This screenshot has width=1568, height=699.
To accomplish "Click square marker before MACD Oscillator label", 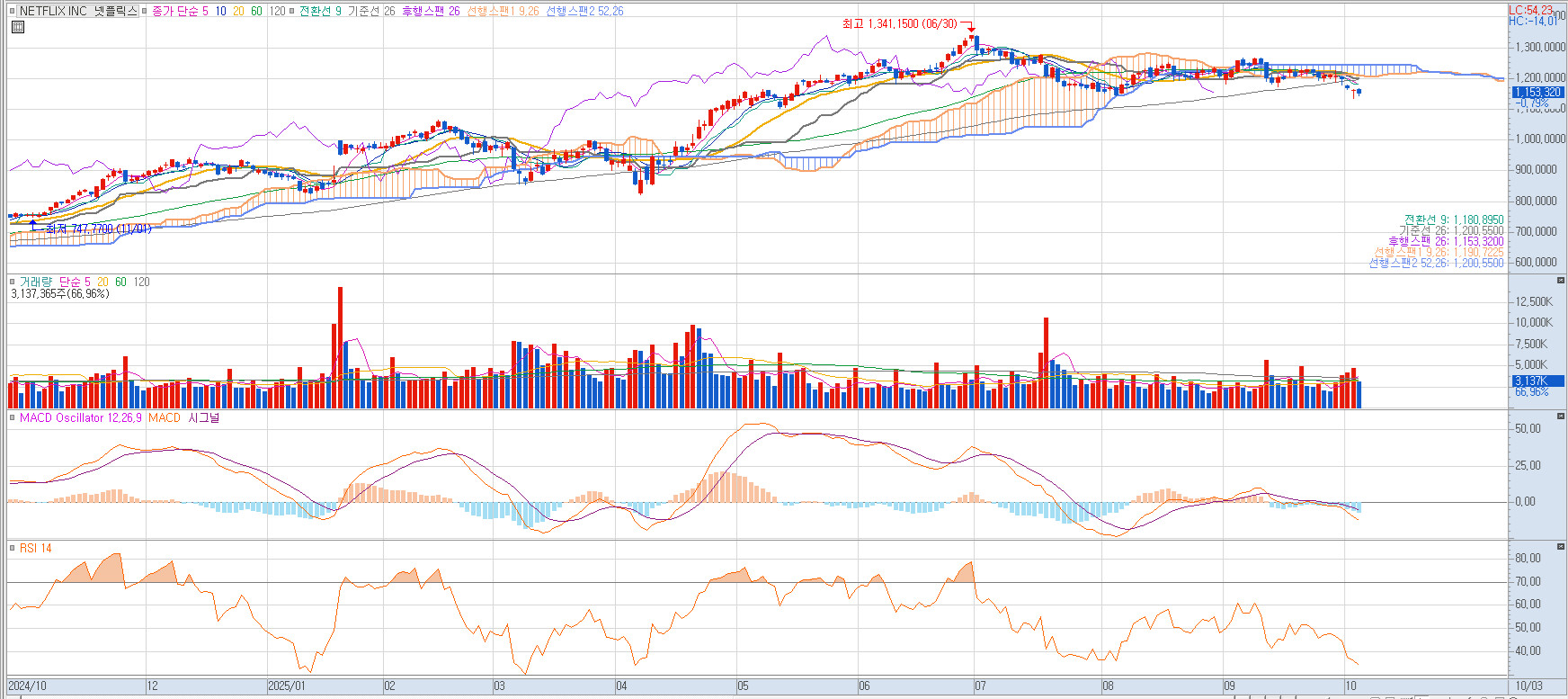I will (13, 417).
